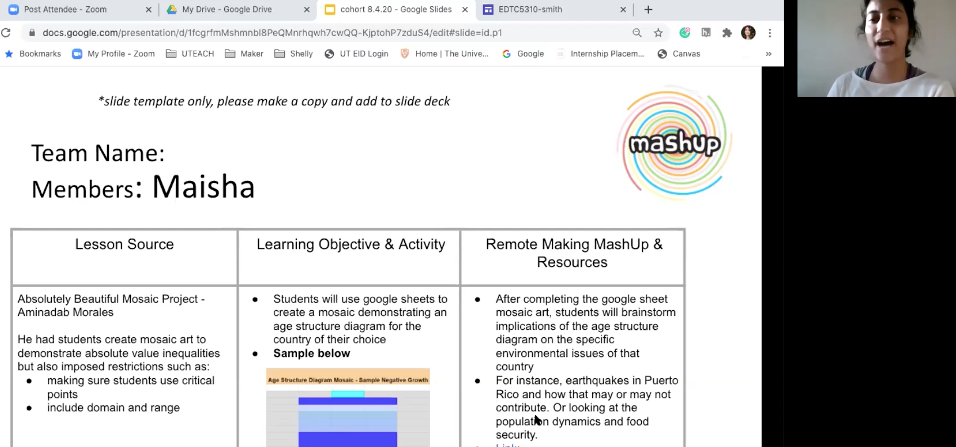Screen dimensions: 956x447
Task: Select the slide template note text
Action: pyautogui.click(x=274, y=101)
